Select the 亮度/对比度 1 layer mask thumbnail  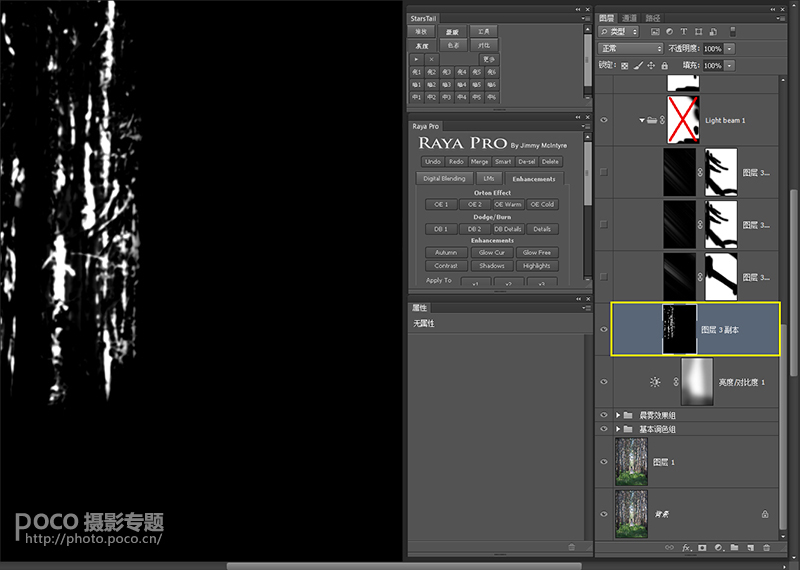(x=697, y=382)
